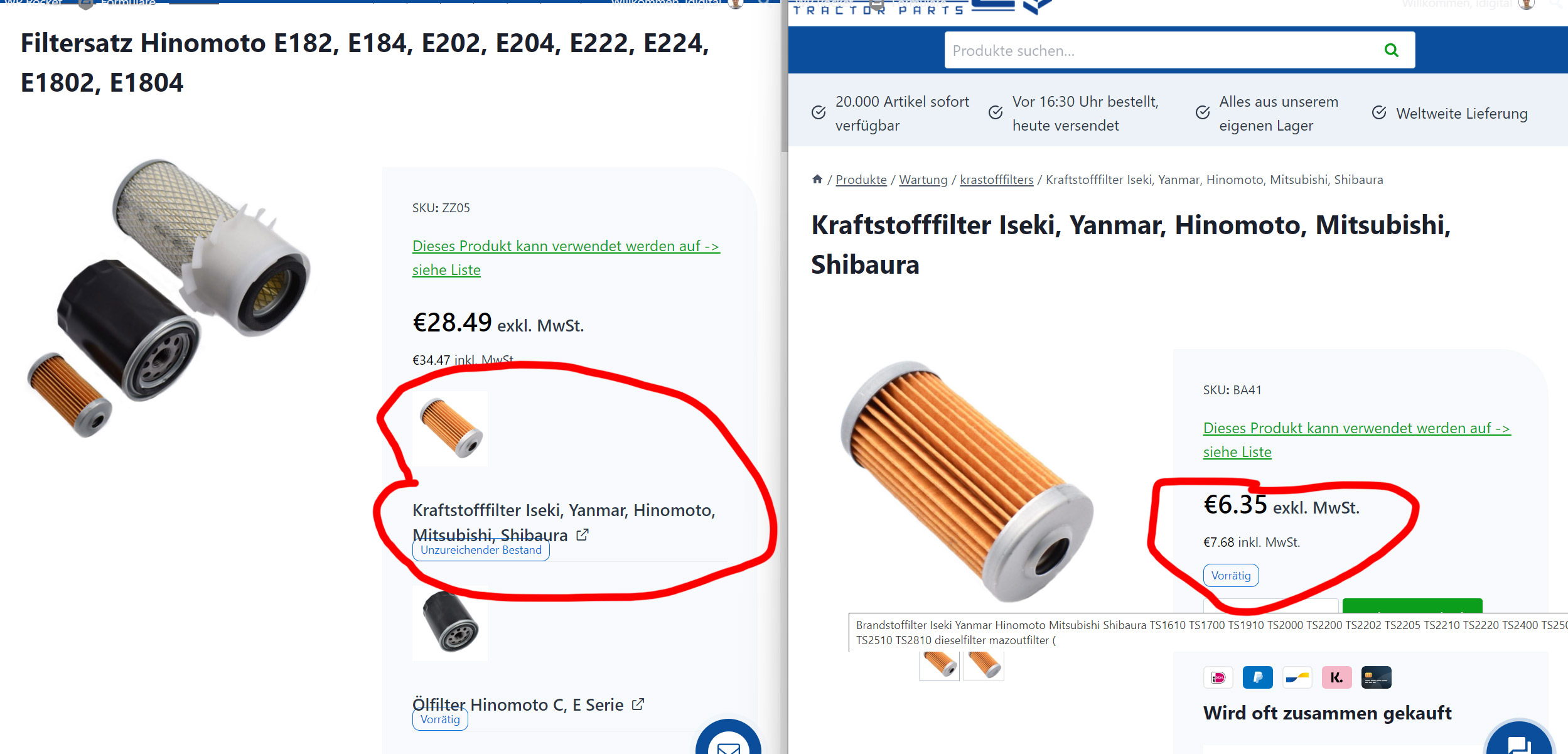Click the siehe Liste link under SKU ZZ05
1568x754 pixels.
coord(446,270)
